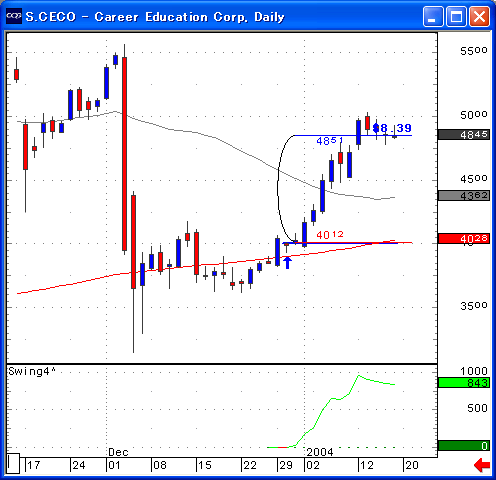The width and height of the screenshot is (496, 480).
Task: Click the 5000 price scale value
Action: pos(474,115)
